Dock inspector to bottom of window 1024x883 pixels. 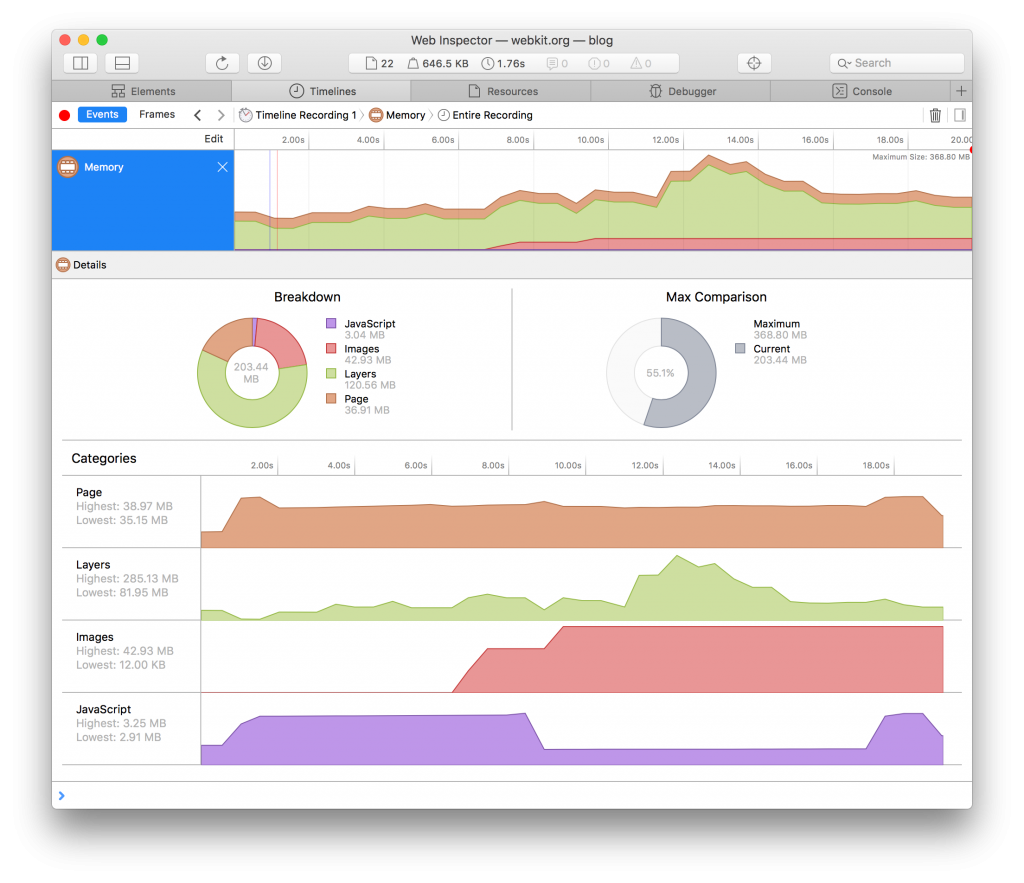pos(122,63)
